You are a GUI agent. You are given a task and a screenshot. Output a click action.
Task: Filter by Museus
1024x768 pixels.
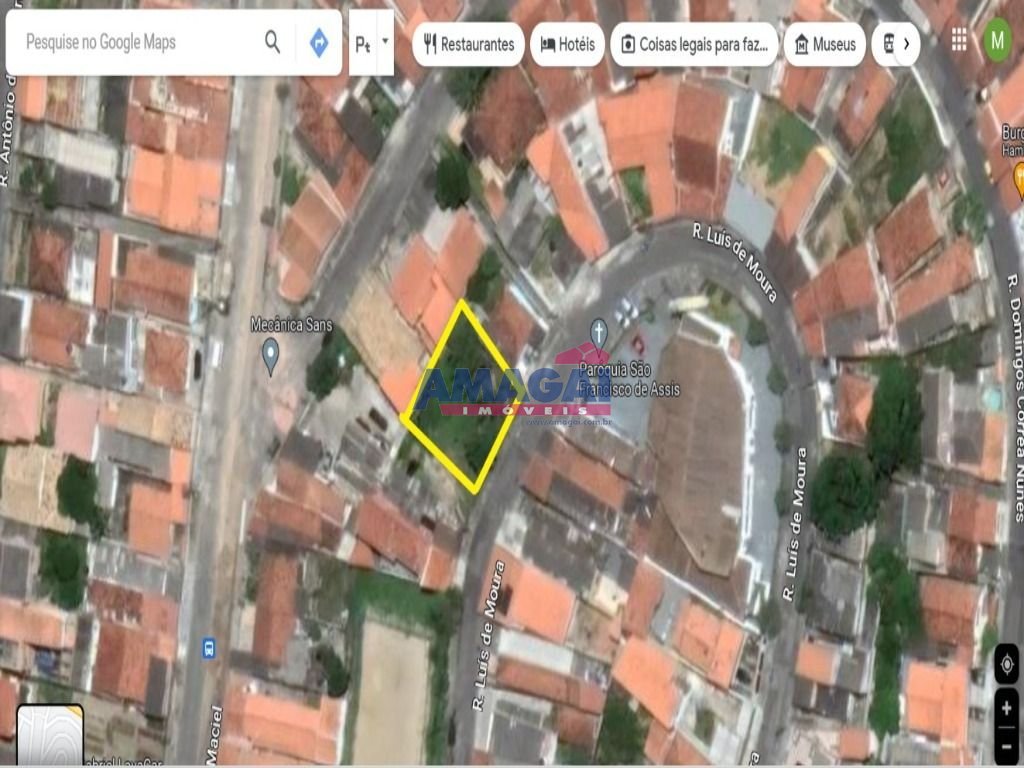click(824, 44)
